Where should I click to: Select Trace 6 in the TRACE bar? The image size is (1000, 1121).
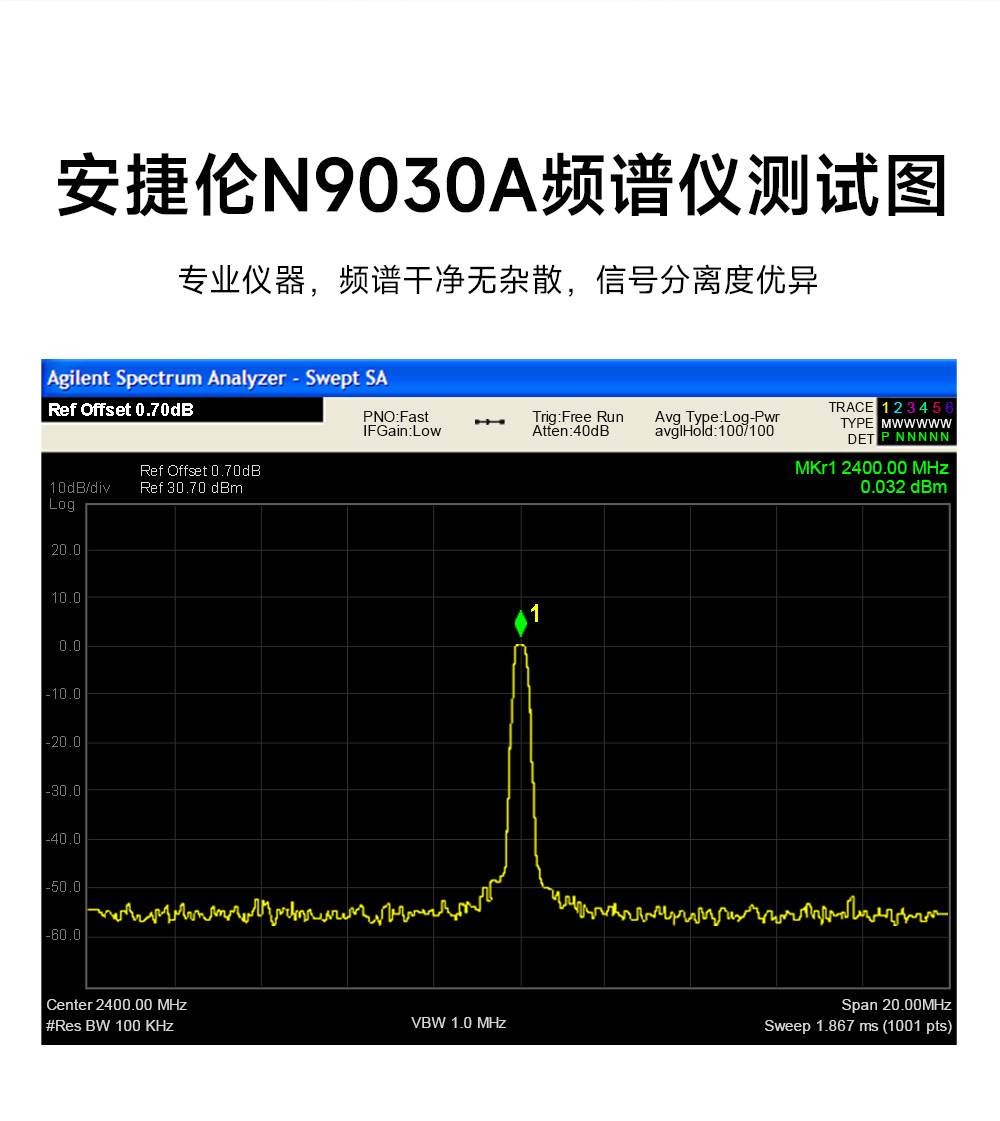point(948,408)
